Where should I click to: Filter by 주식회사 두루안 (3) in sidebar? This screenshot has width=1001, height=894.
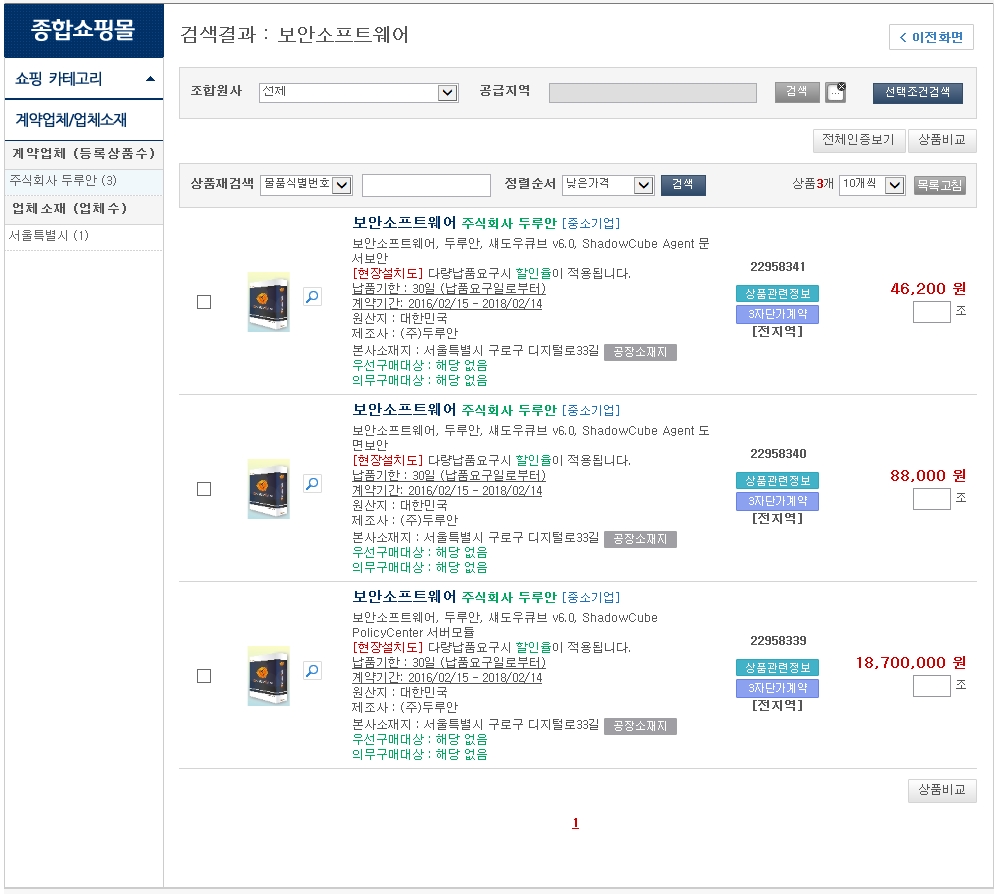click(x=63, y=181)
